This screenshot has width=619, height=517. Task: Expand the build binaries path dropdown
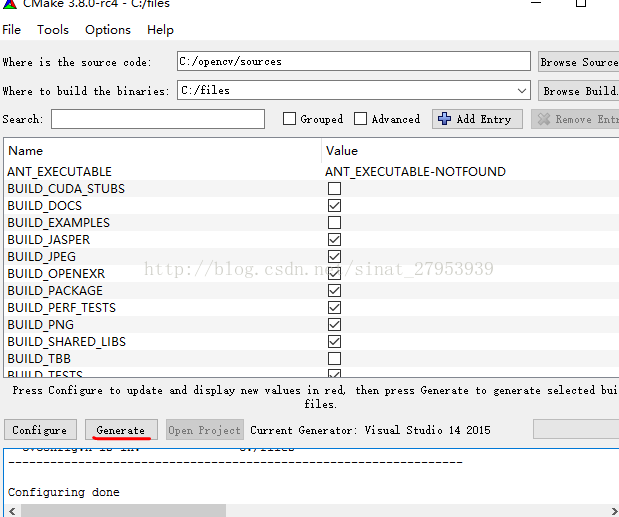[521, 91]
